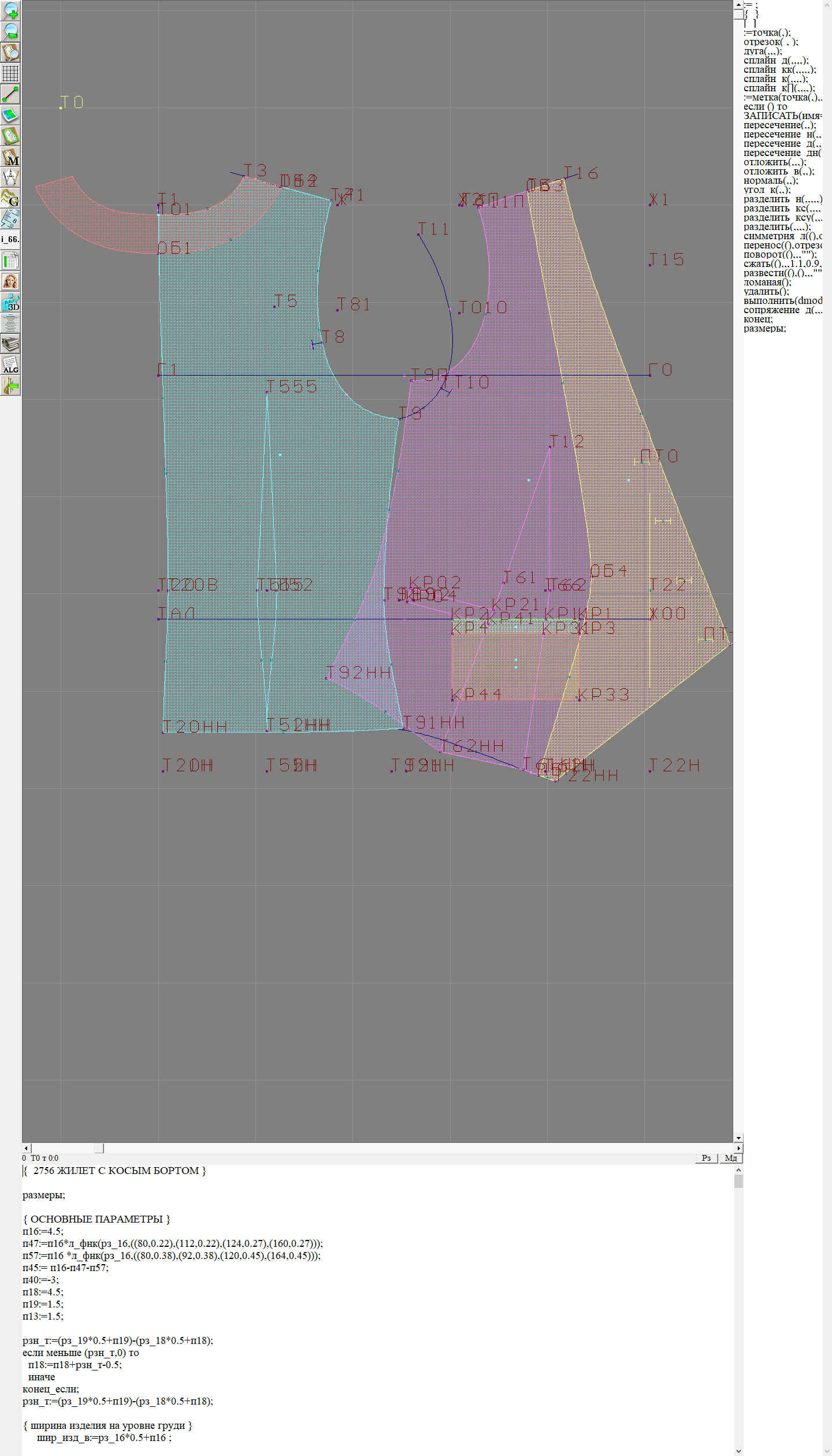832x1456 pixels.
Task: Click the Рз button
Action: pyautogui.click(x=706, y=1158)
